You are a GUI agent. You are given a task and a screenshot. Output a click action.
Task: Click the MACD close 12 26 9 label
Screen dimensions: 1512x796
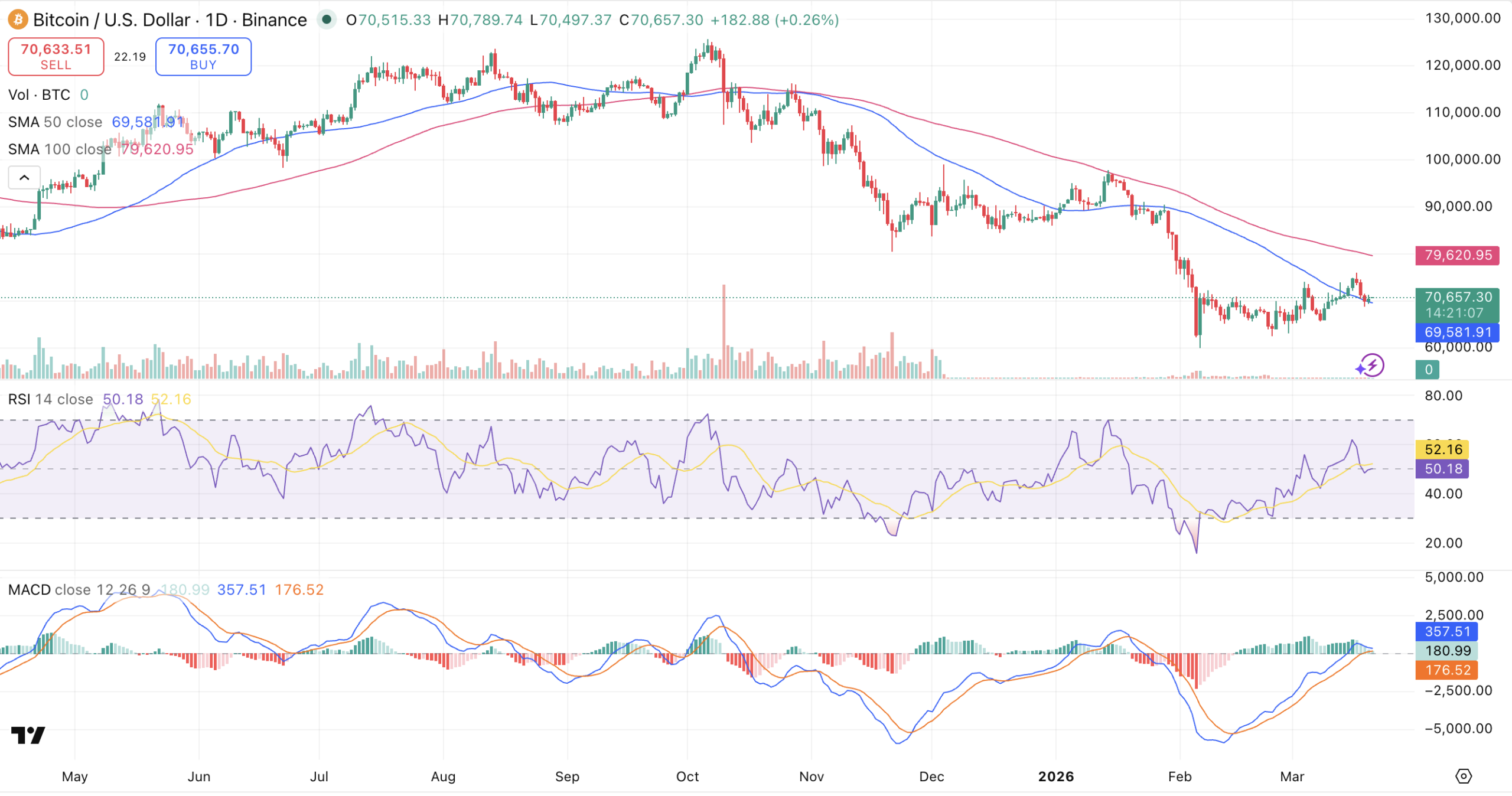coord(79,589)
